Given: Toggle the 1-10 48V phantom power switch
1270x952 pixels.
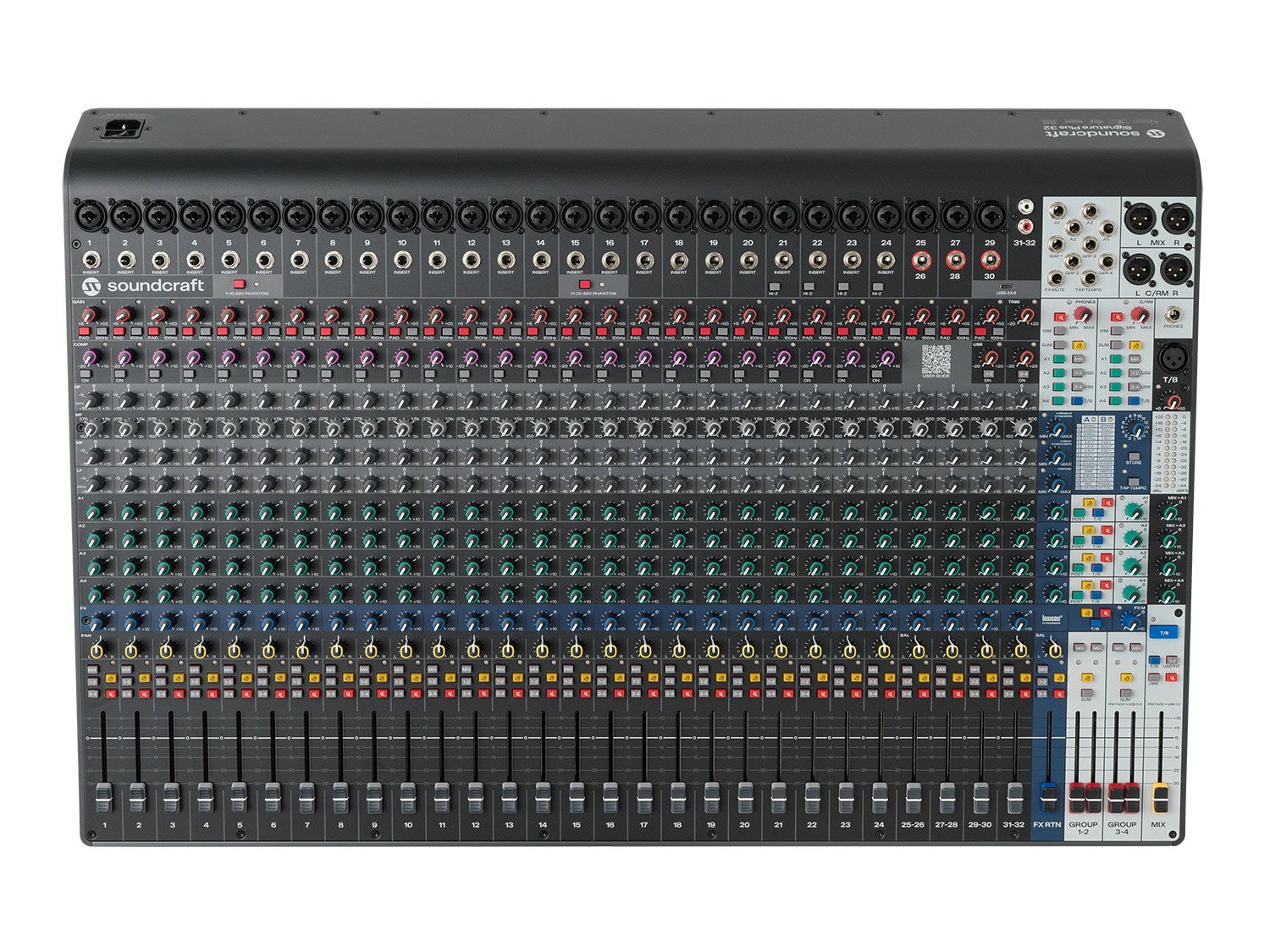Looking at the screenshot, I should (x=238, y=284).
